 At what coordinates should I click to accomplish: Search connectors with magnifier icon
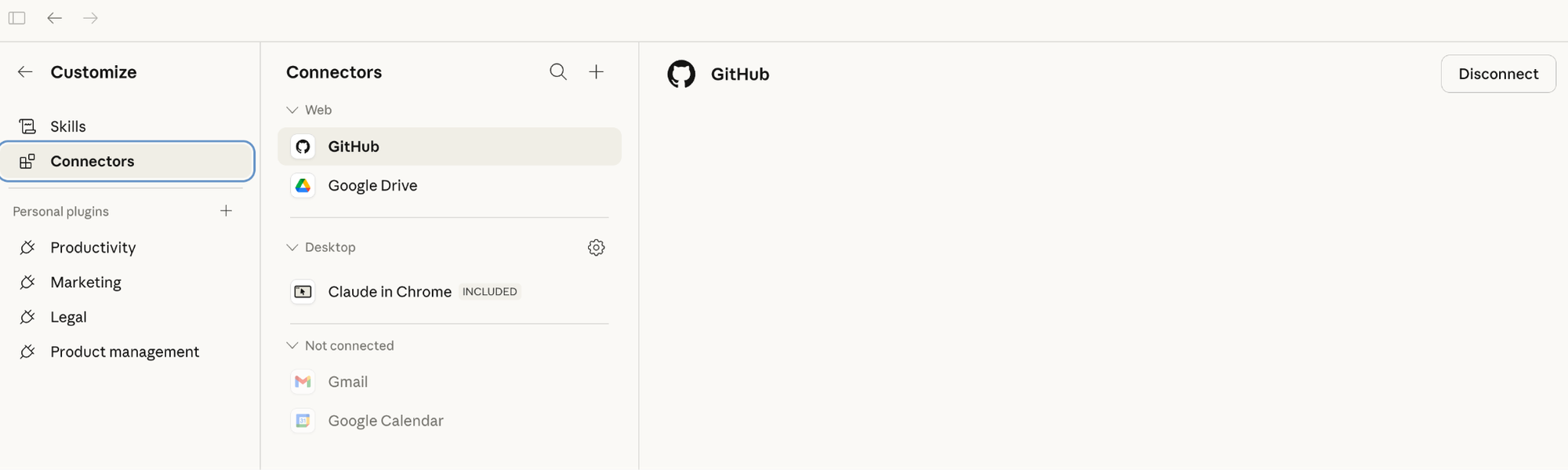tap(558, 72)
